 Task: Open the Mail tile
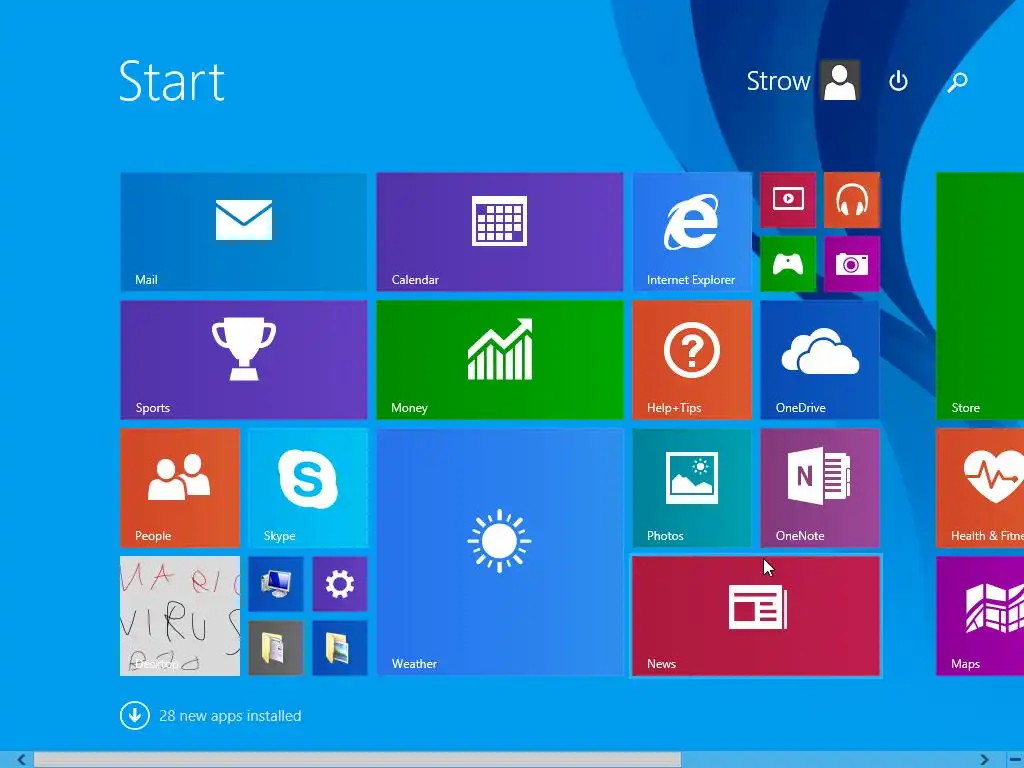point(244,232)
